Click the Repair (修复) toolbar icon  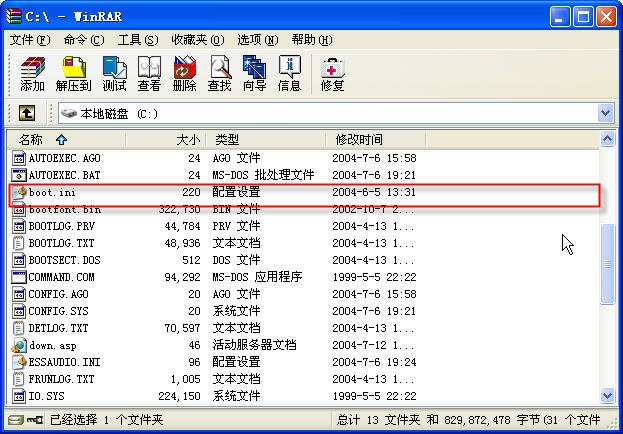pyautogui.click(x=332, y=74)
